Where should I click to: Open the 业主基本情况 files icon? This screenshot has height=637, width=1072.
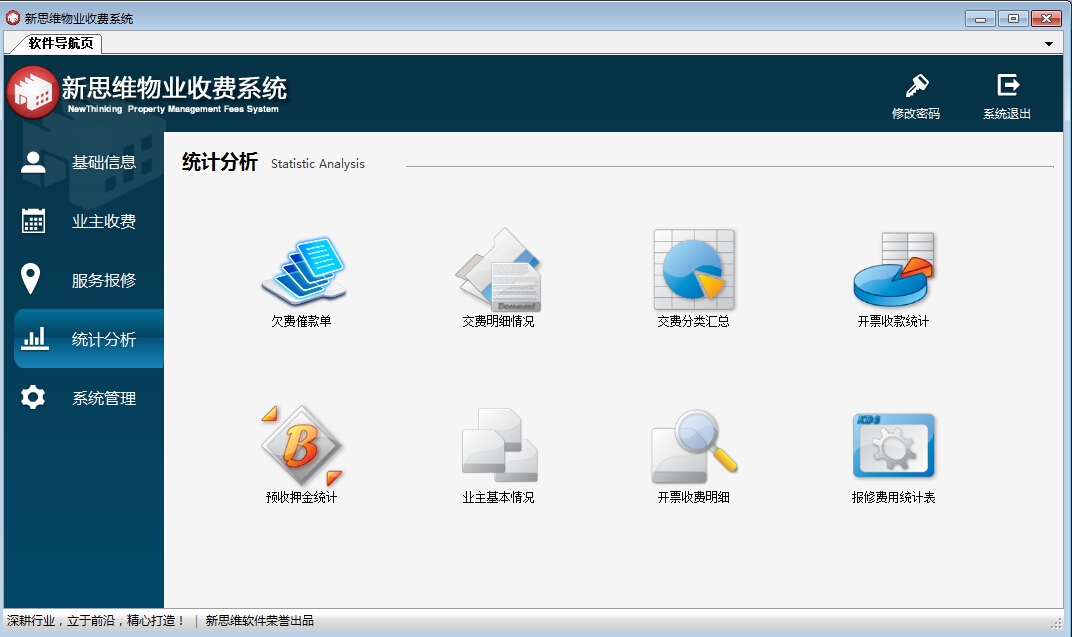pos(500,445)
